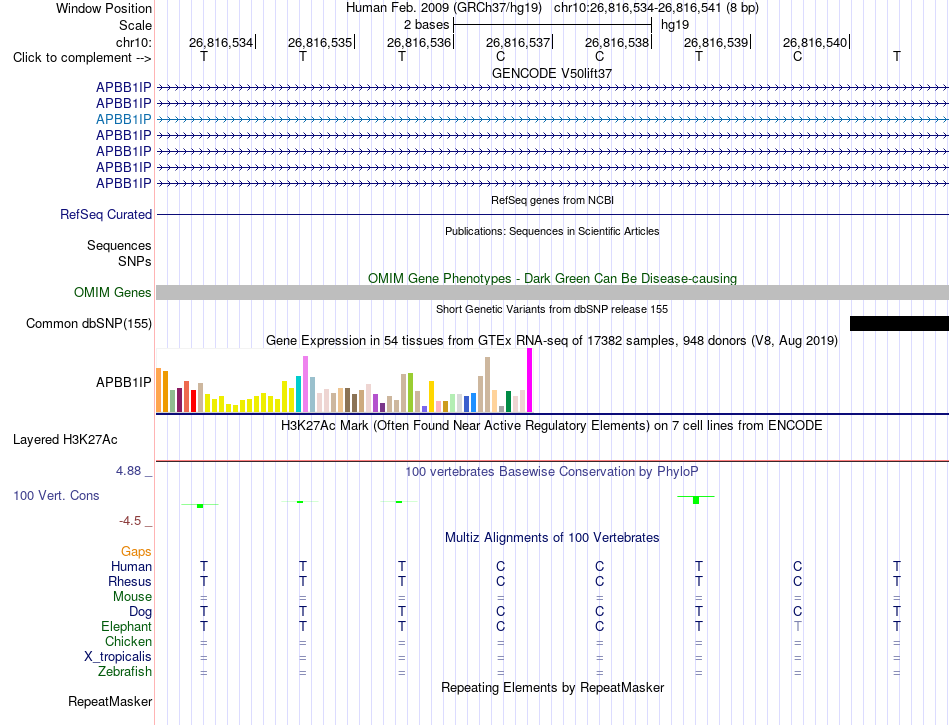Open OMIM Genes track label
This screenshot has width=950, height=725.
(113, 293)
